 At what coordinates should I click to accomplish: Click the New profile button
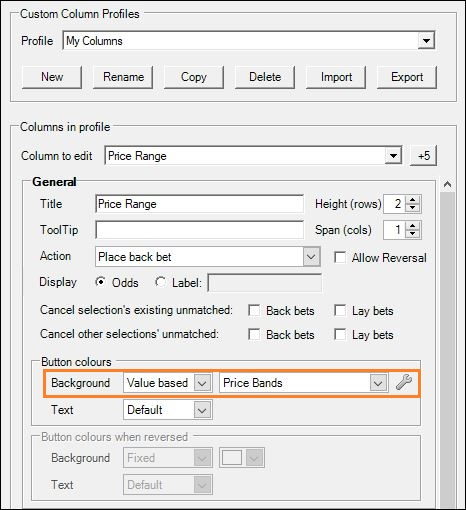point(52,77)
